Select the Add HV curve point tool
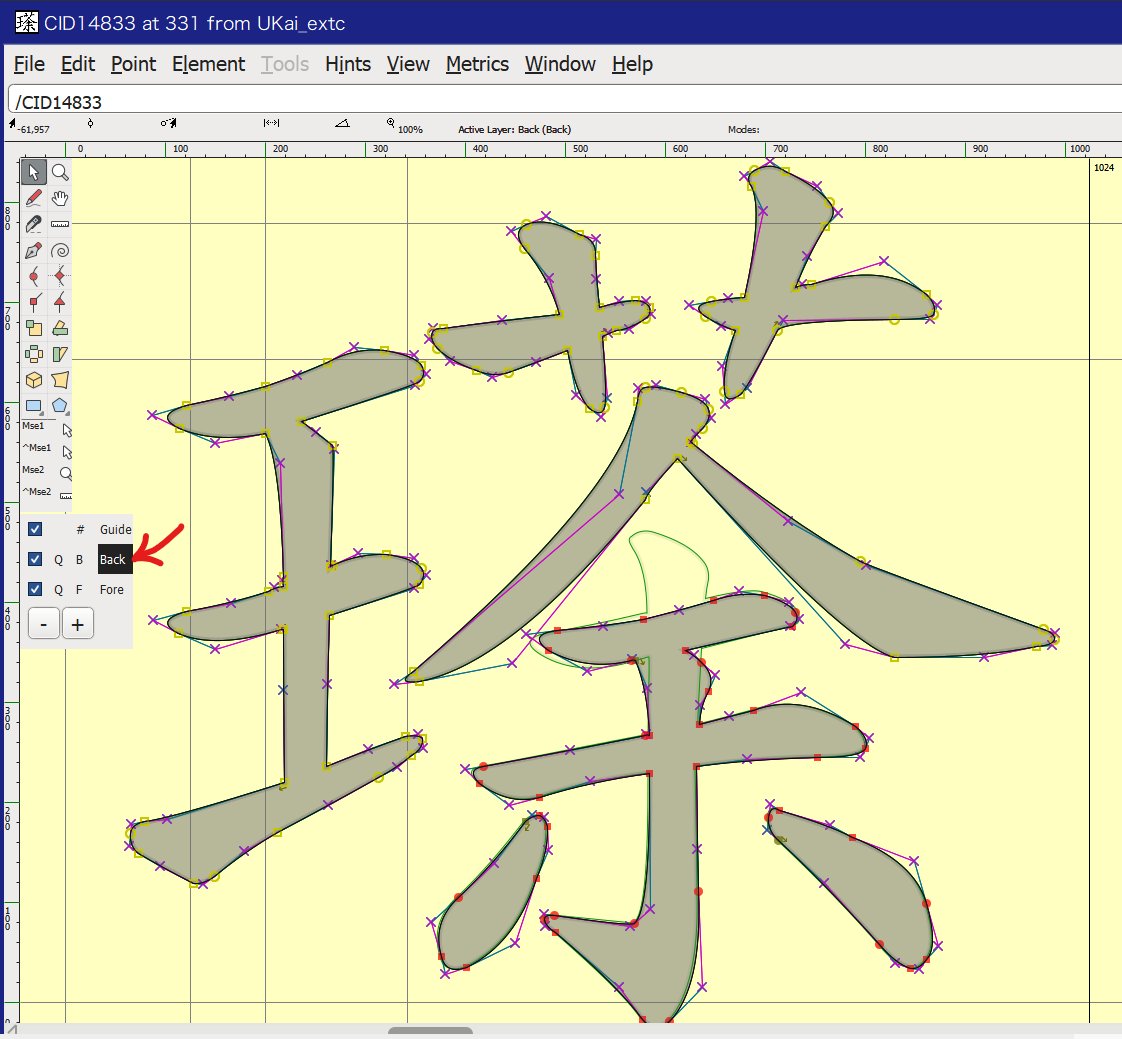1122x1039 pixels. pos(60,276)
